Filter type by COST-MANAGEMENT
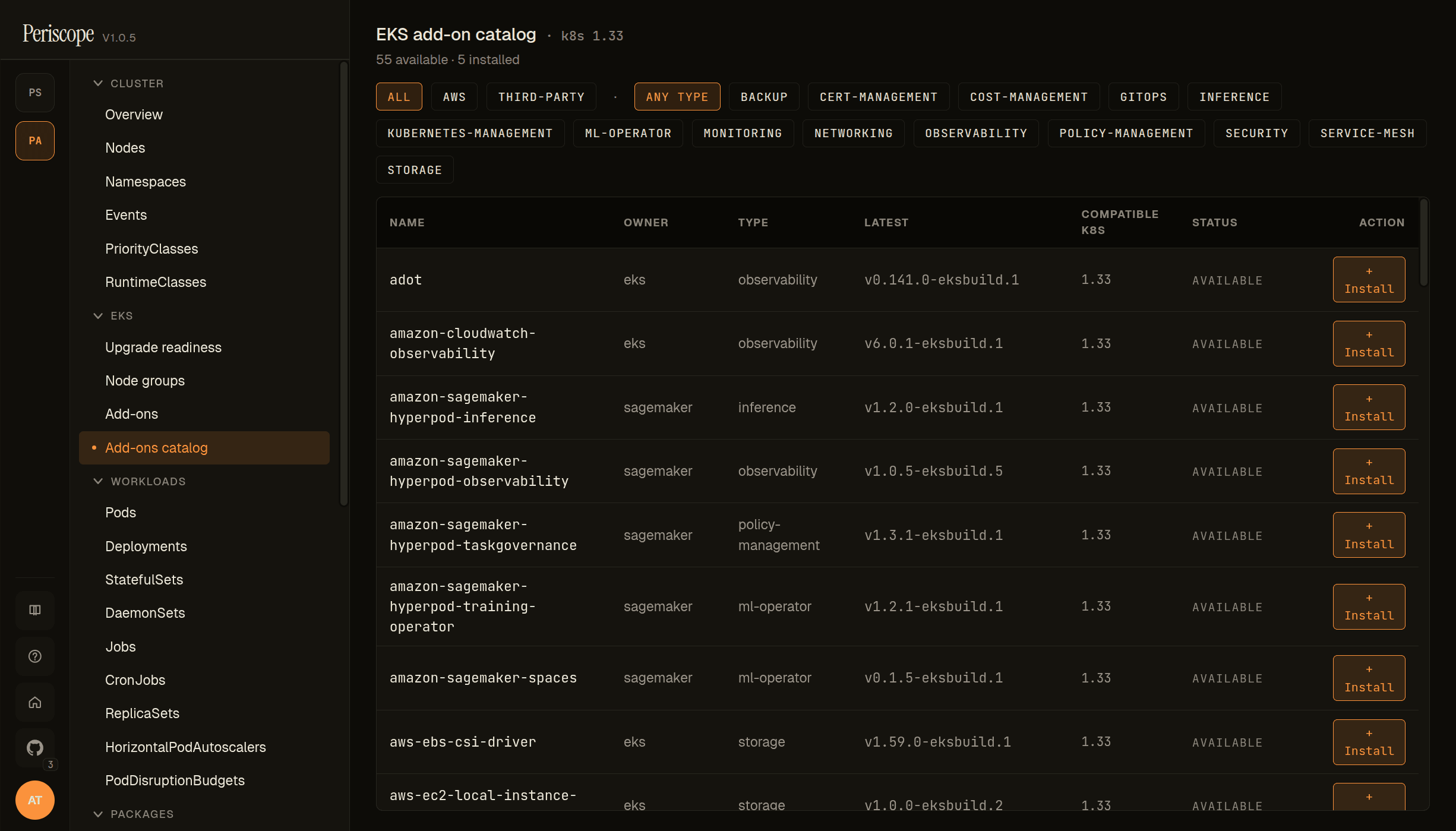The image size is (1456, 831). pyautogui.click(x=1029, y=97)
